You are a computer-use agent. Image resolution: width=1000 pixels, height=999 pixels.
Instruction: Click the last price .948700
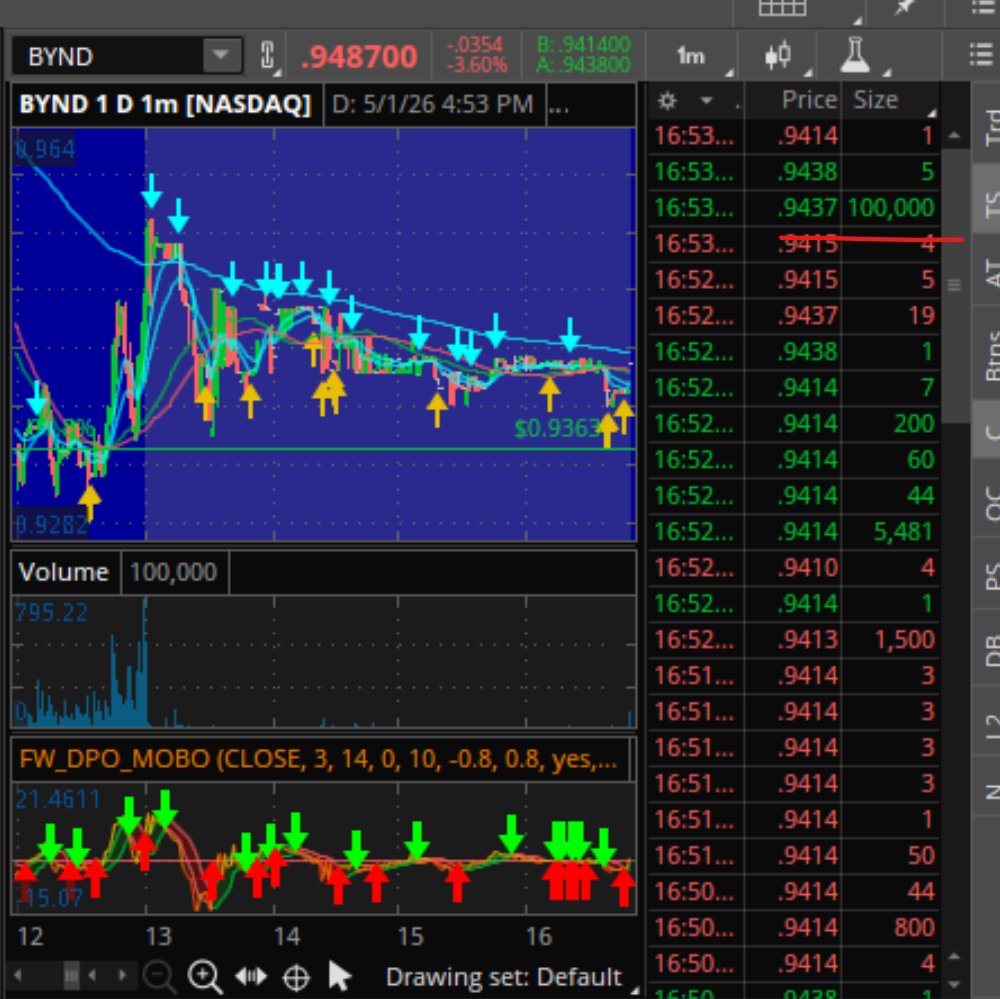pyautogui.click(x=359, y=57)
